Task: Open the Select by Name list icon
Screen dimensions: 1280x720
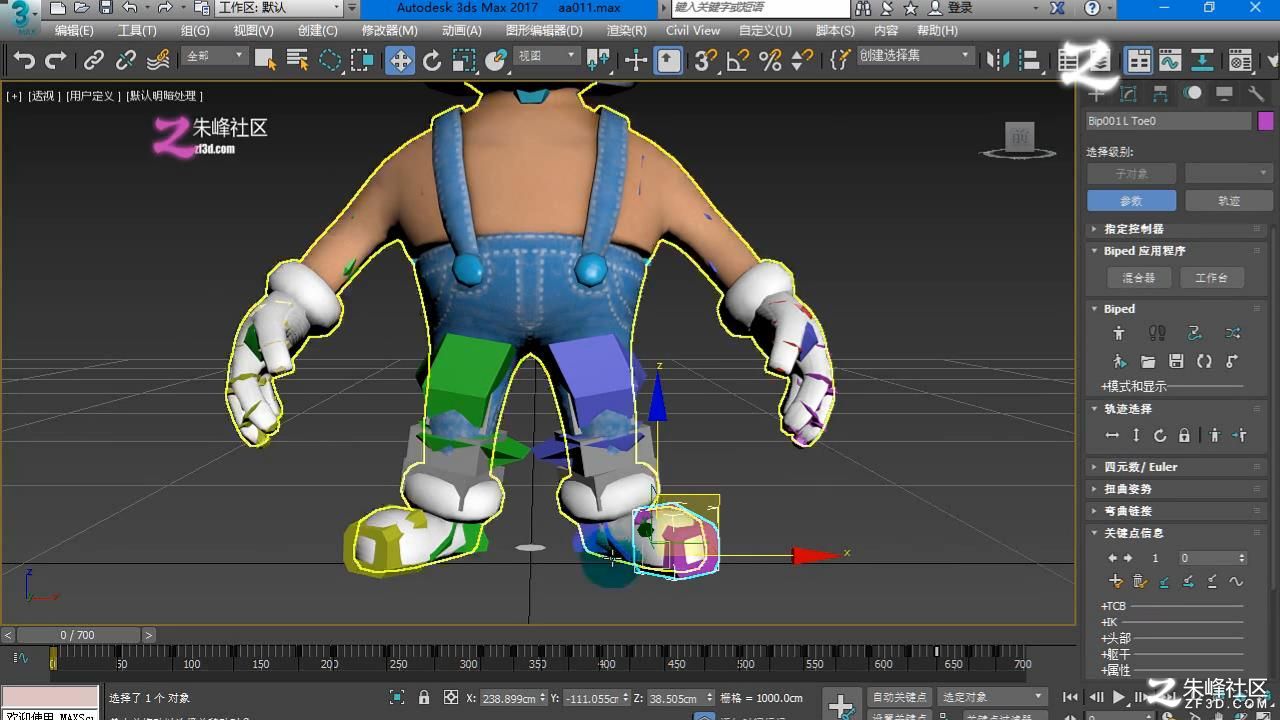Action: (x=297, y=60)
